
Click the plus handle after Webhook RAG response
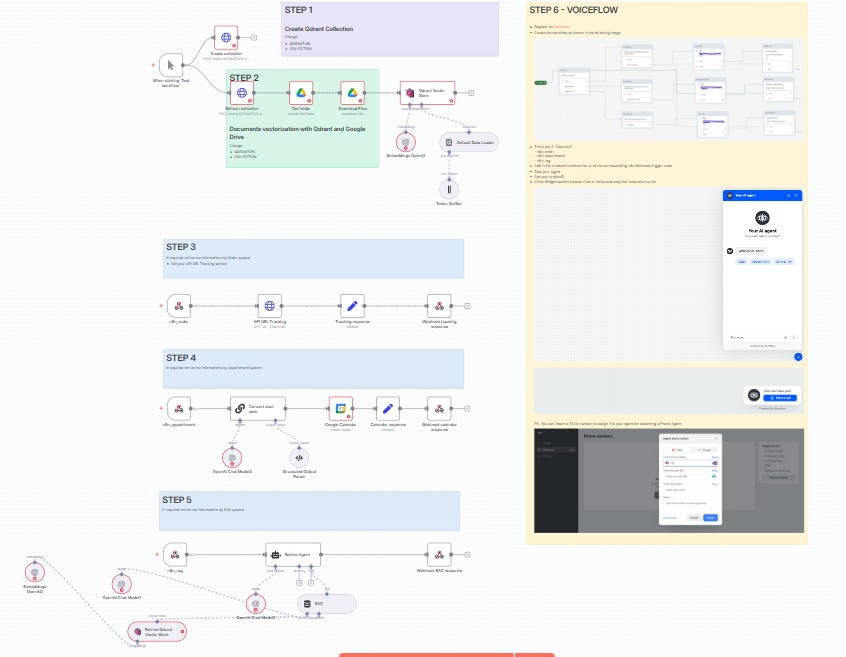point(467,554)
